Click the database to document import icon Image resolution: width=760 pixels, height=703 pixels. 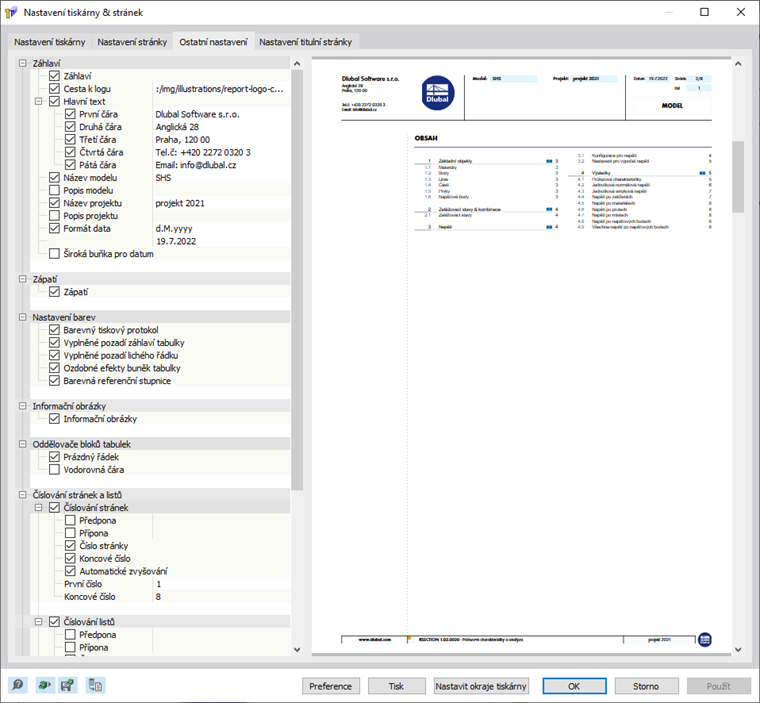click(95, 685)
